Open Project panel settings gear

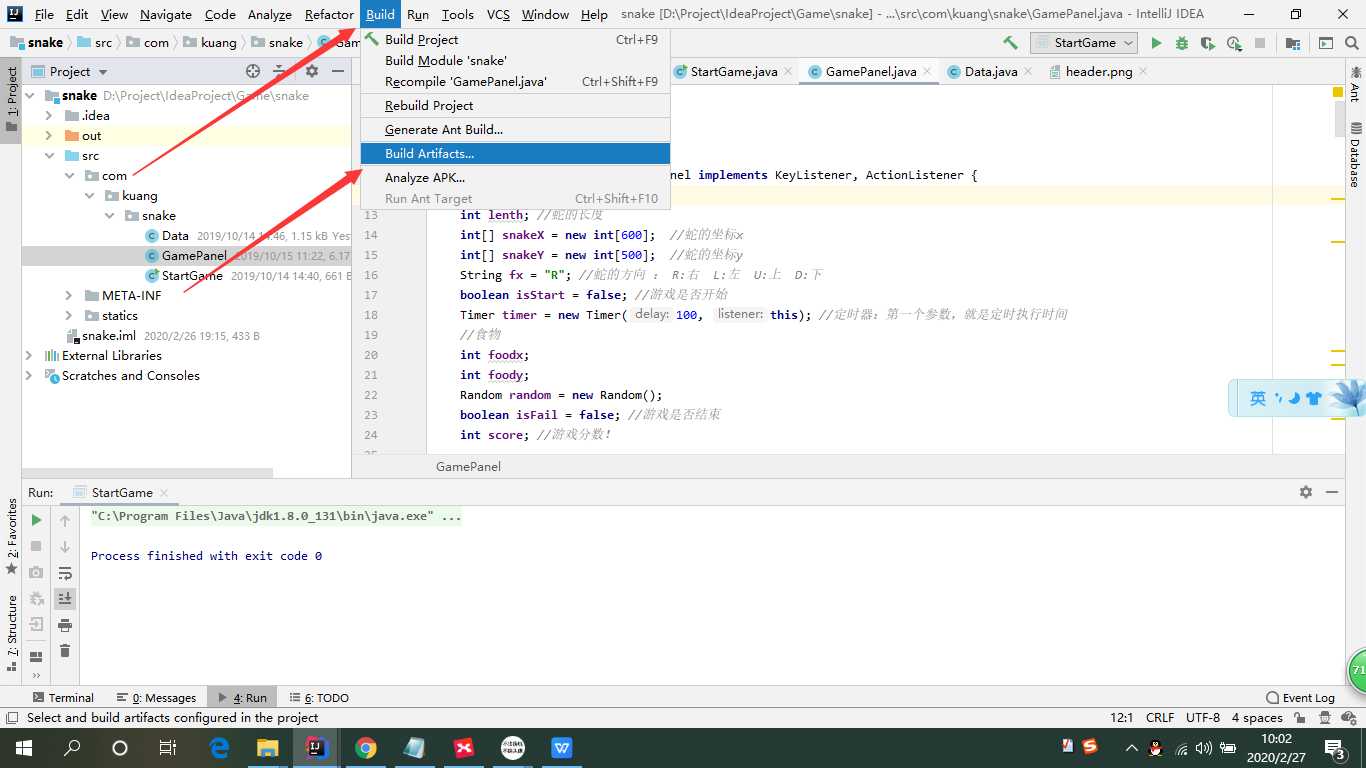(312, 71)
